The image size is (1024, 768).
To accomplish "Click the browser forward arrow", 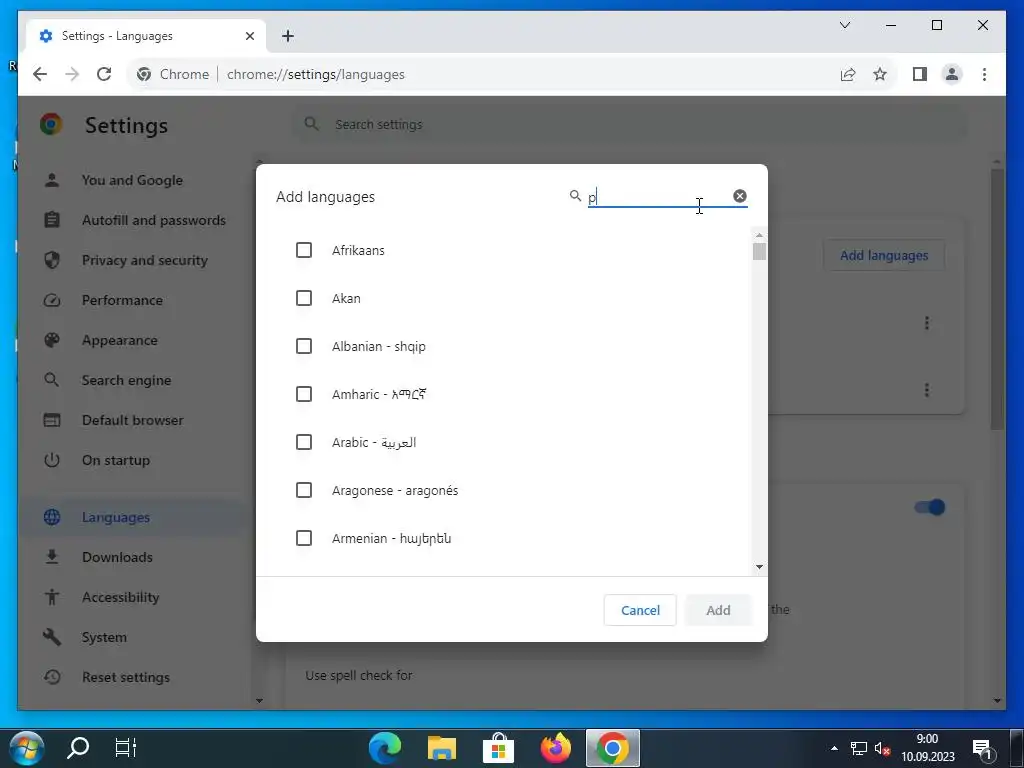I will coord(72,74).
